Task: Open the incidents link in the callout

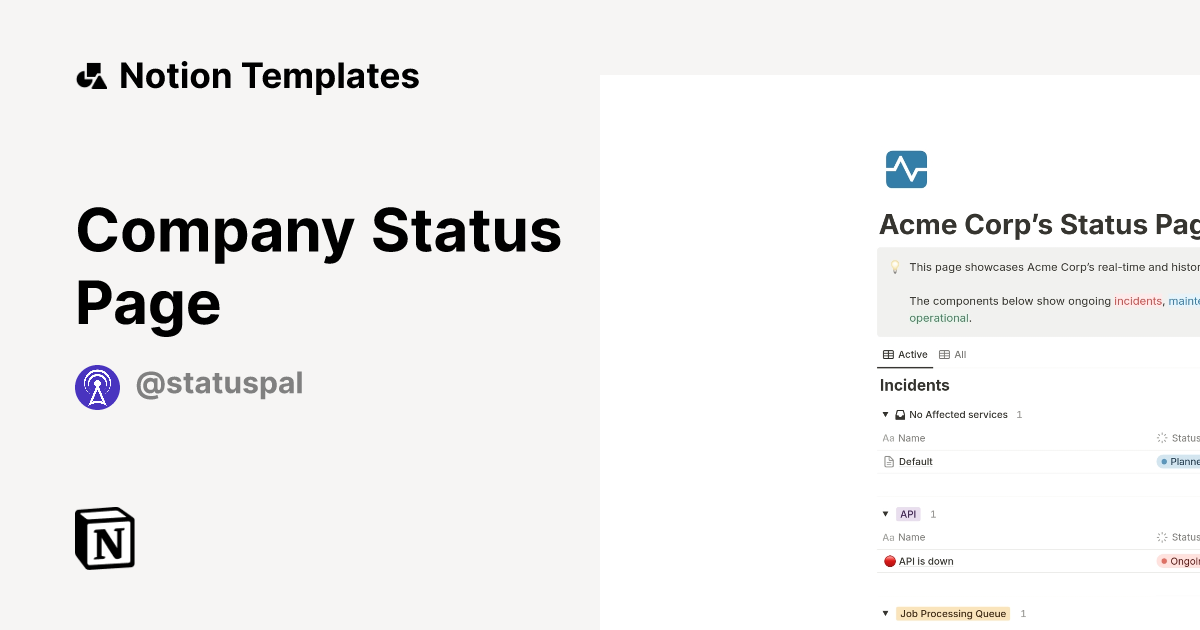Action: pos(1138,300)
